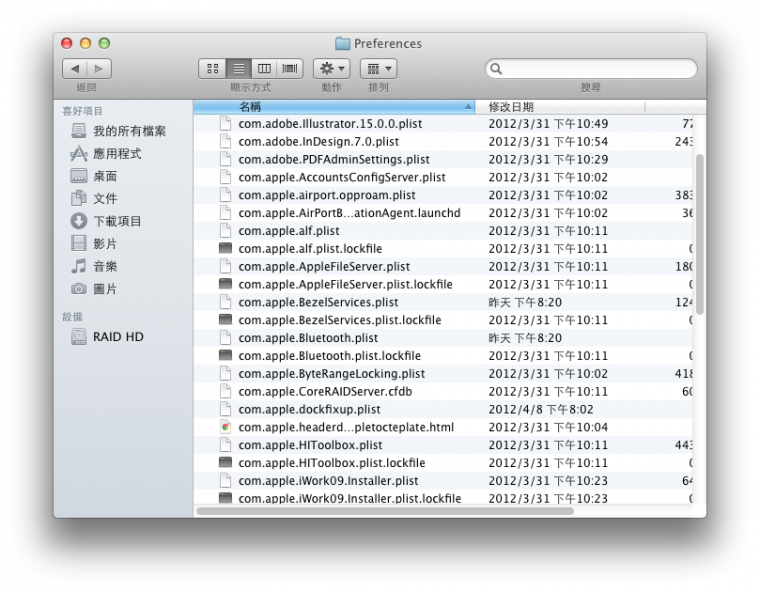Go forward with the right arrow button
Viewport: 760px width, 592px height.
pyautogui.click(x=99, y=69)
